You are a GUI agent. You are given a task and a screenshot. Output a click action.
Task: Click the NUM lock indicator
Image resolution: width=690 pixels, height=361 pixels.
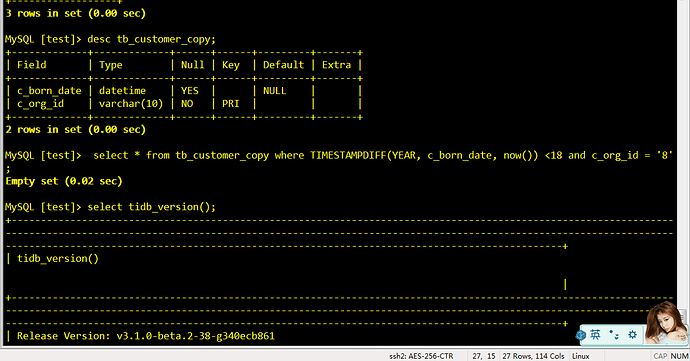click(679, 356)
